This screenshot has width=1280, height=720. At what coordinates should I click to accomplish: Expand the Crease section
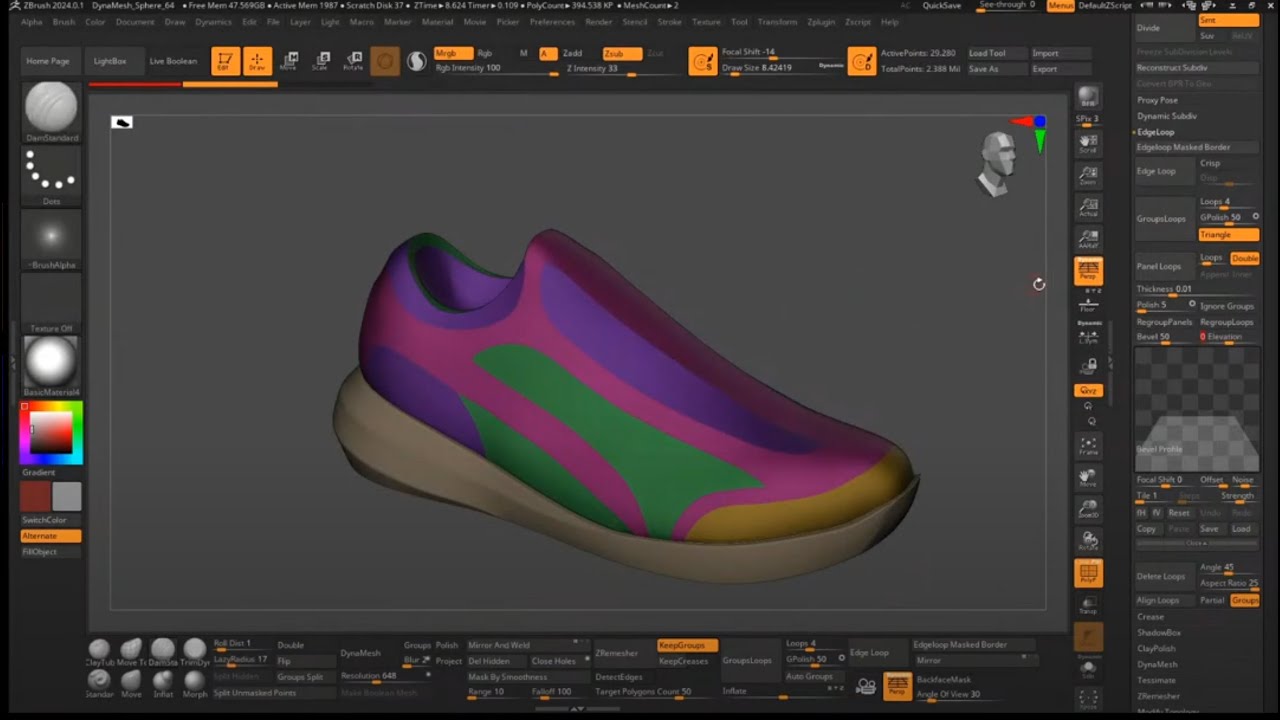click(1150, 616)
